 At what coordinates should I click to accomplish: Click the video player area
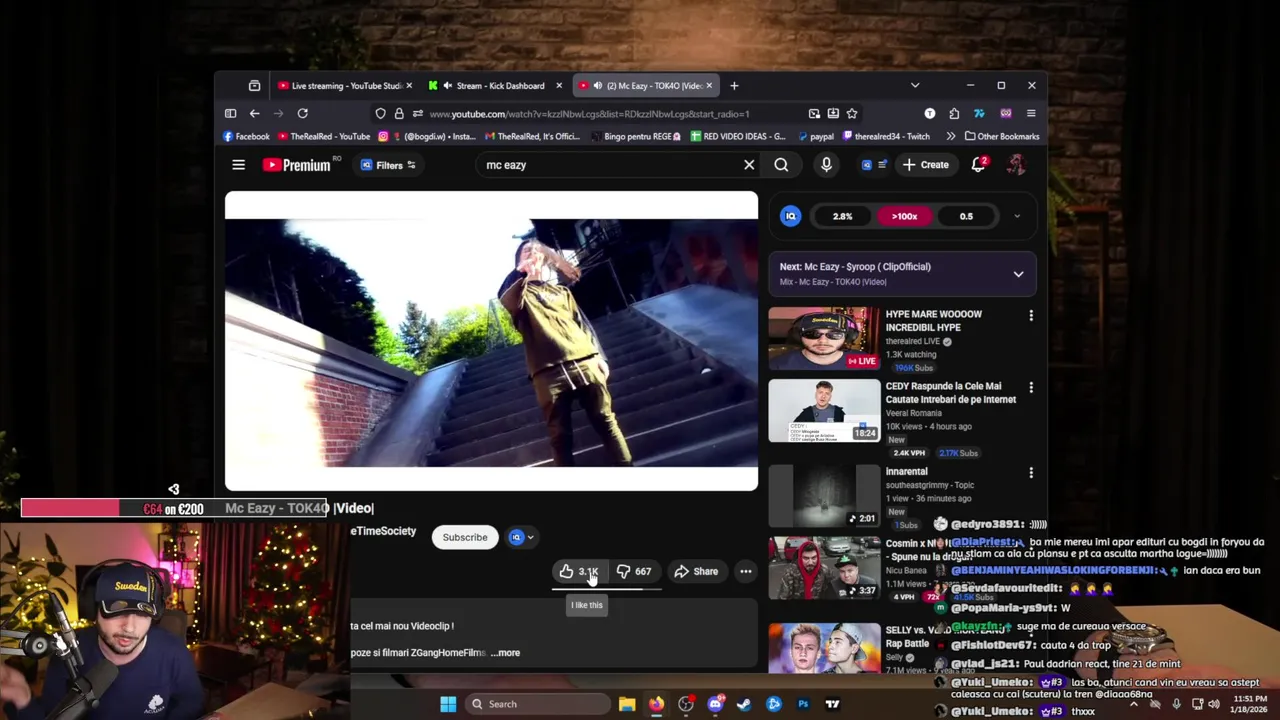click(491, 341)
